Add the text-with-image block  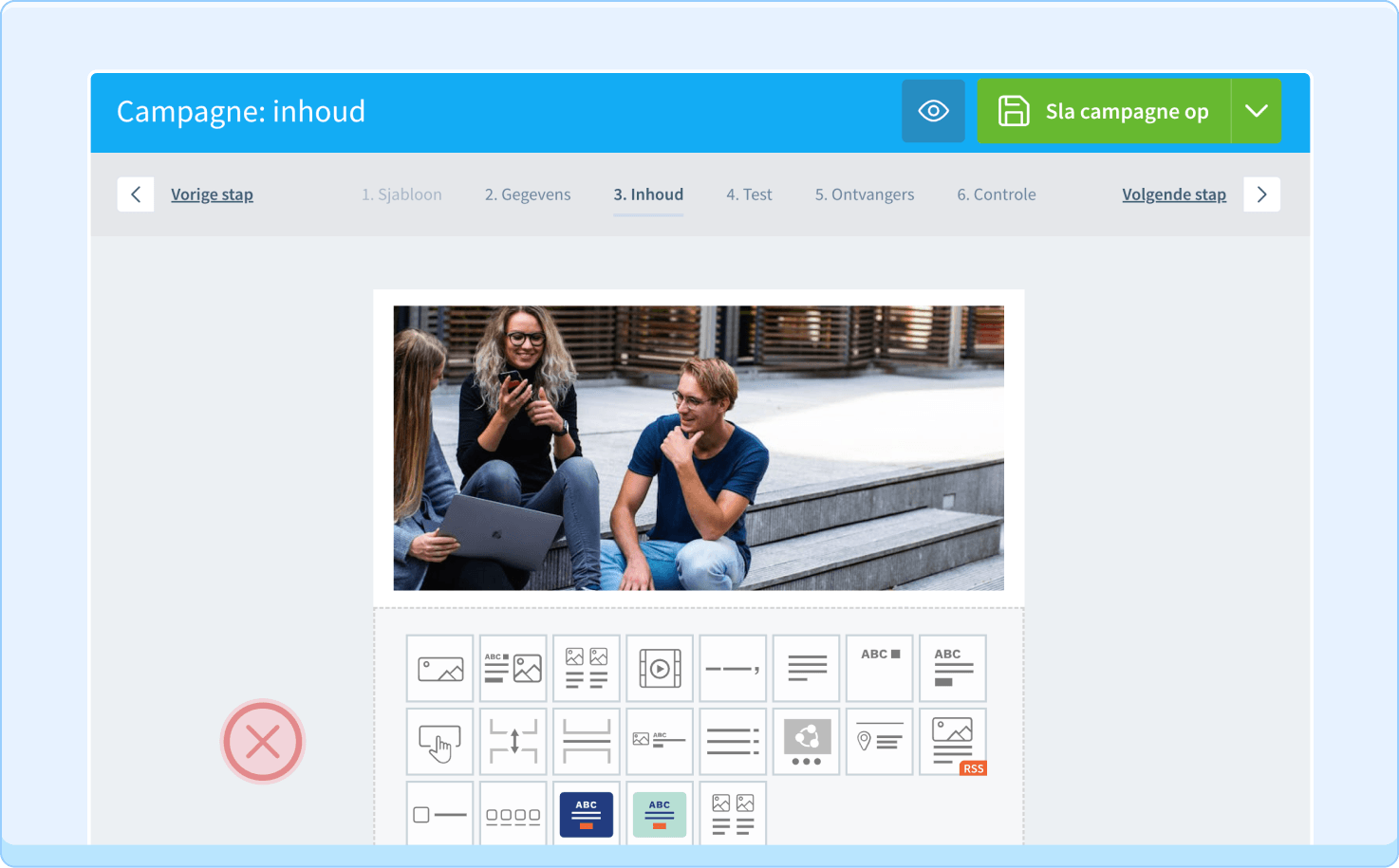[513, 668]
